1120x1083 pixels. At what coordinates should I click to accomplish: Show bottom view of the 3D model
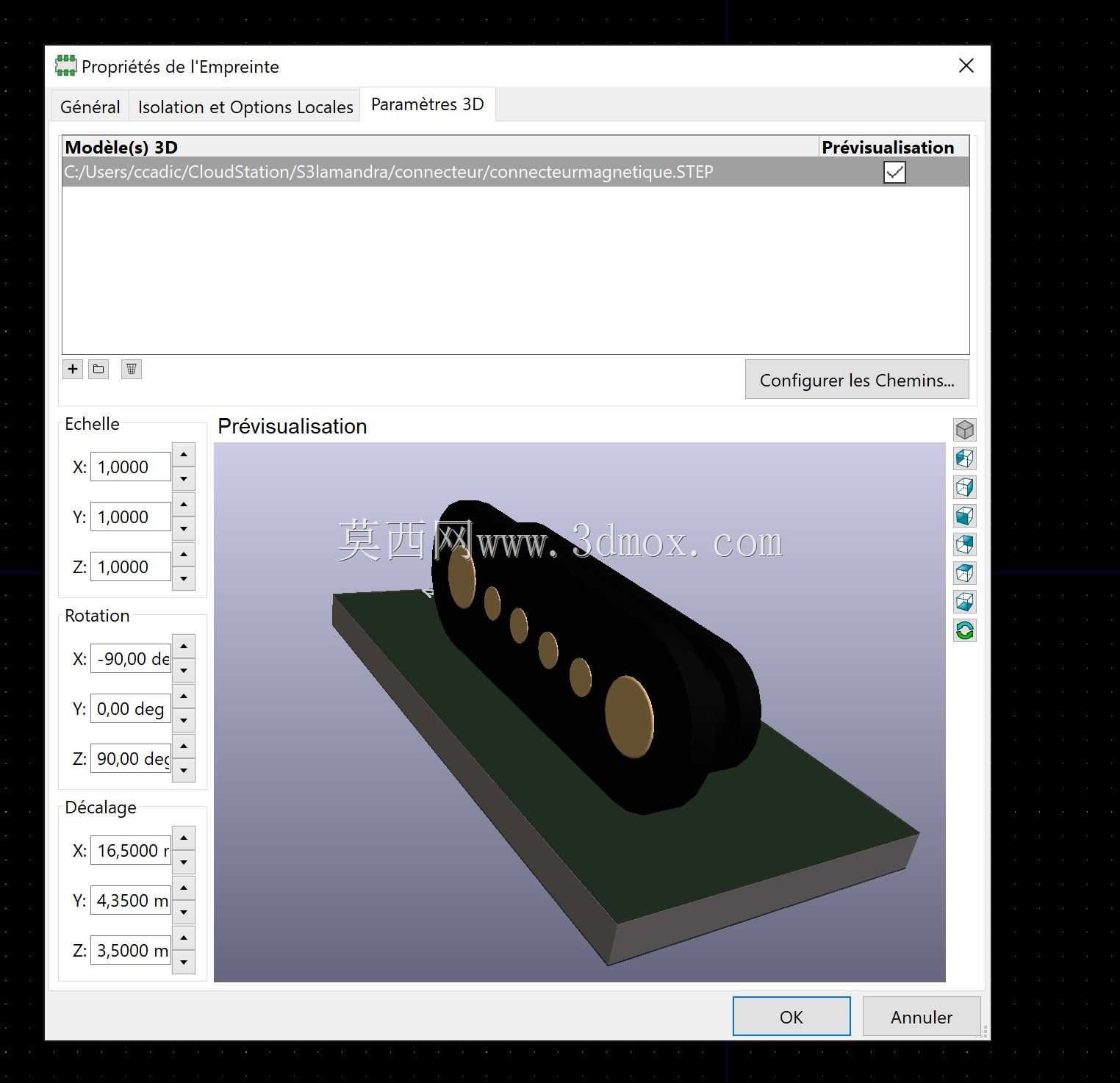point(965,602)
